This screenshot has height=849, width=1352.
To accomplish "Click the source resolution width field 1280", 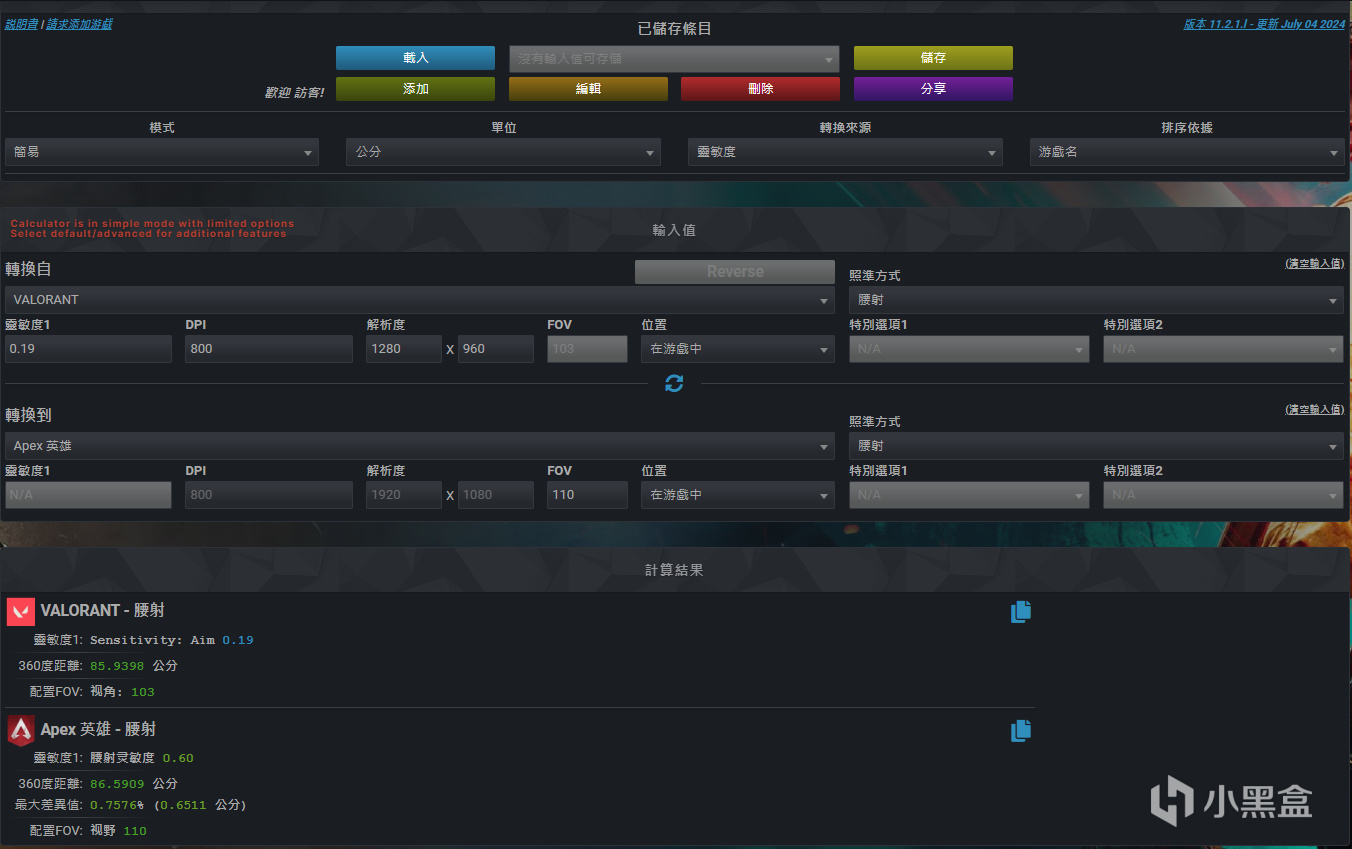I will (404, 349).
